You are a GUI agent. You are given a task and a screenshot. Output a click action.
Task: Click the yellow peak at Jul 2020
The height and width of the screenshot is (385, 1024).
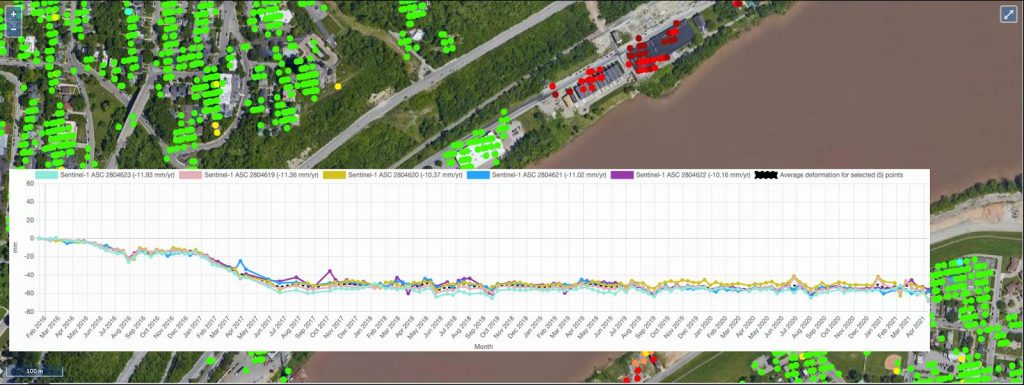point(793,276)
